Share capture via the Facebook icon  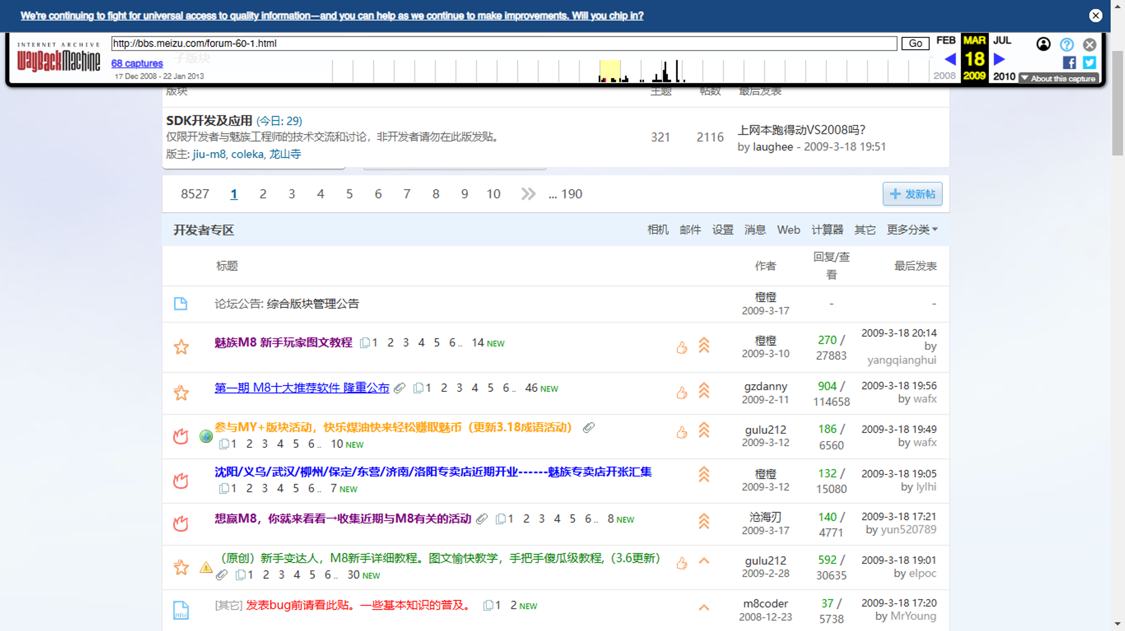[1069, 62]
